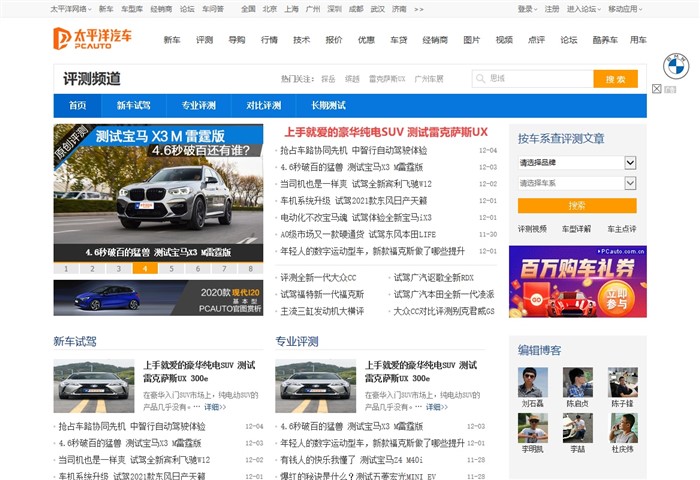Open 经销商 in main navigation

435,40
